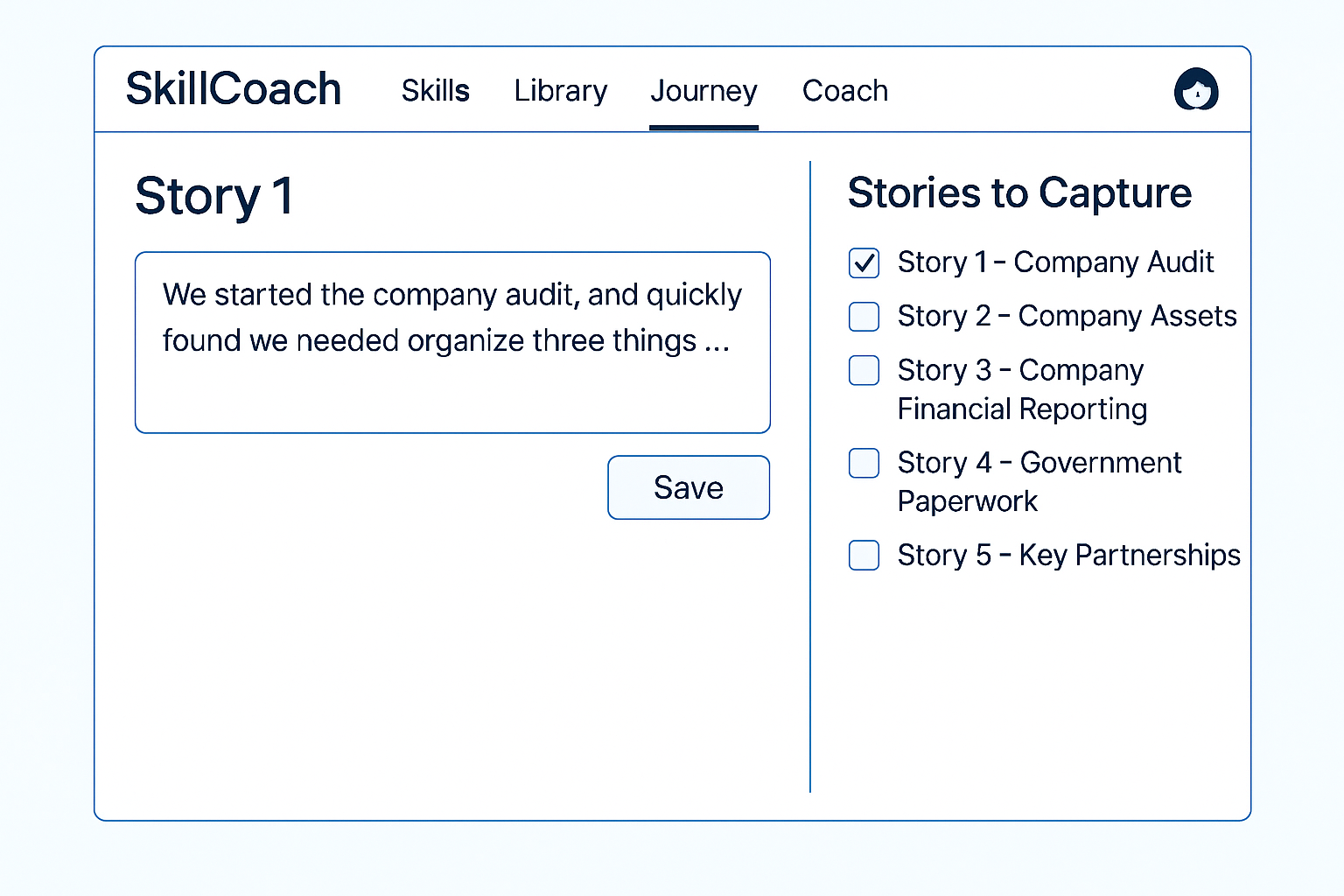Open the Library section
The width and height of the screenshot is (1344, 896).
pyautogui.click(x=561, y=90)
